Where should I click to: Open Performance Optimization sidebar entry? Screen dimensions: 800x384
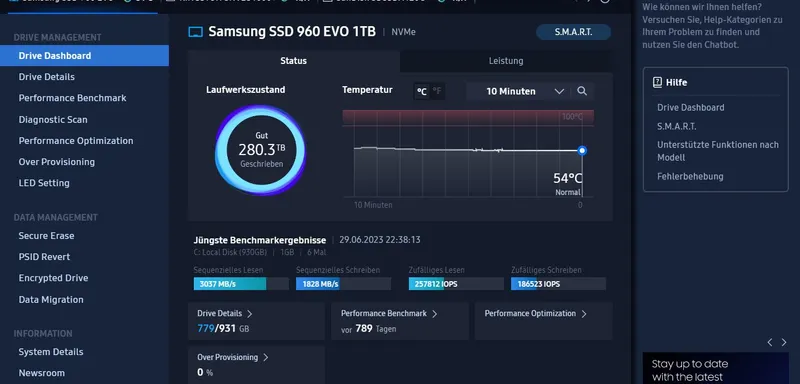pos(76,141)
